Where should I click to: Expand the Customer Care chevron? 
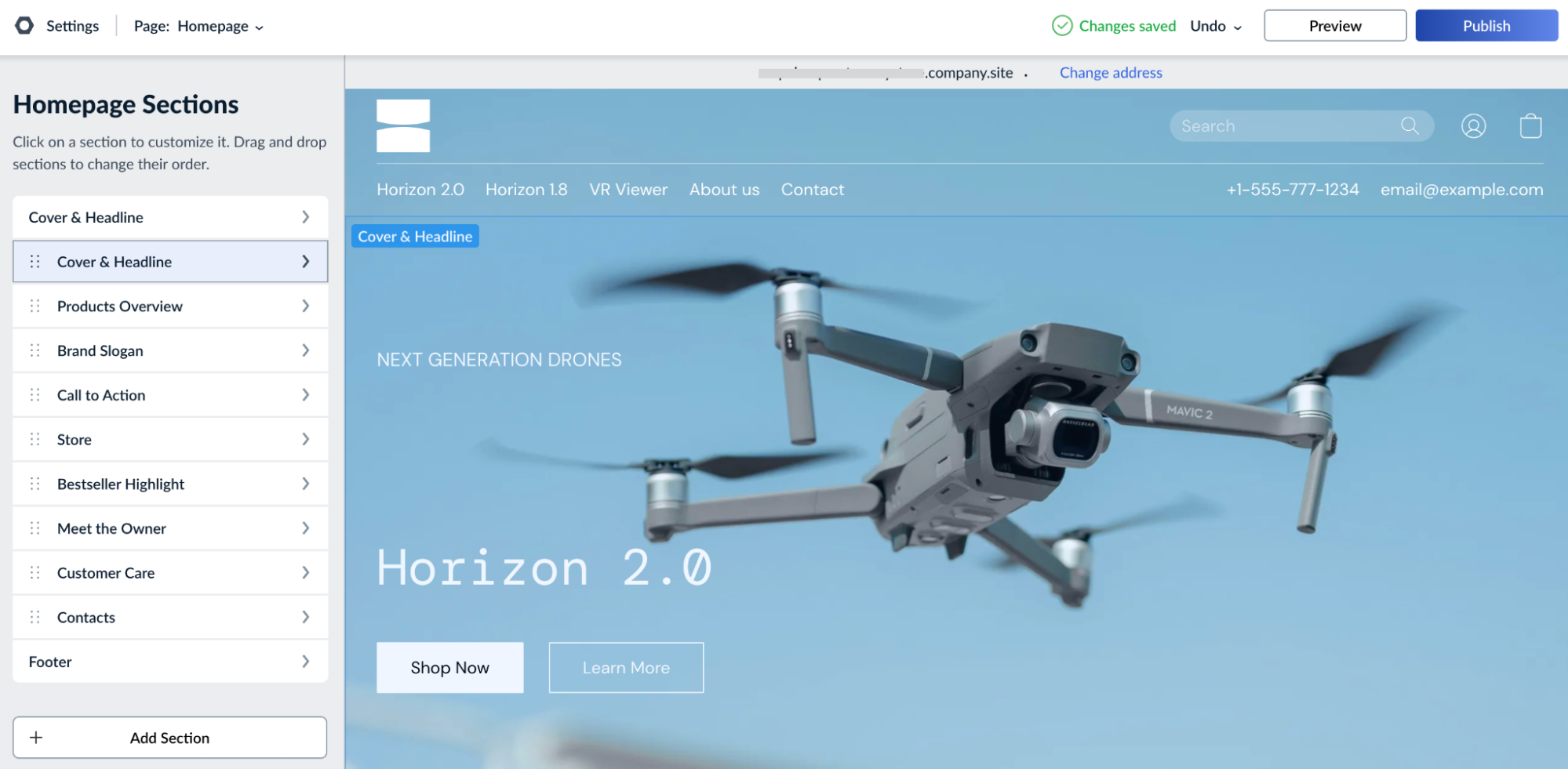(x=306, y=573)
